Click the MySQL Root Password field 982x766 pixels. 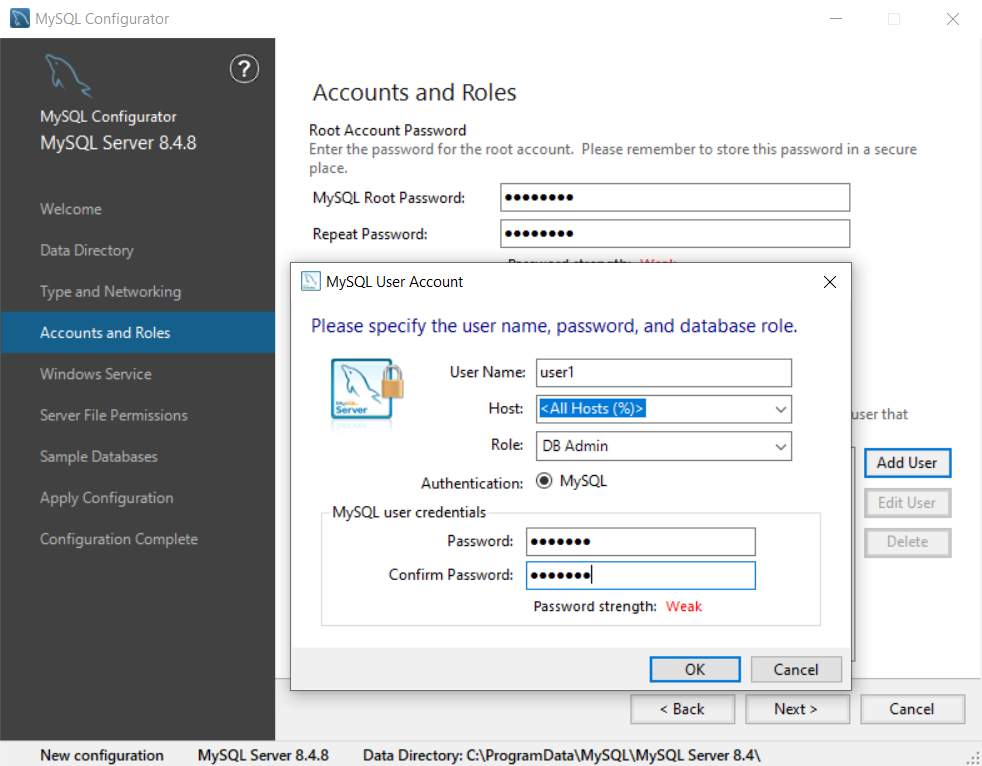pyautogui.click(x=675, y=197)
